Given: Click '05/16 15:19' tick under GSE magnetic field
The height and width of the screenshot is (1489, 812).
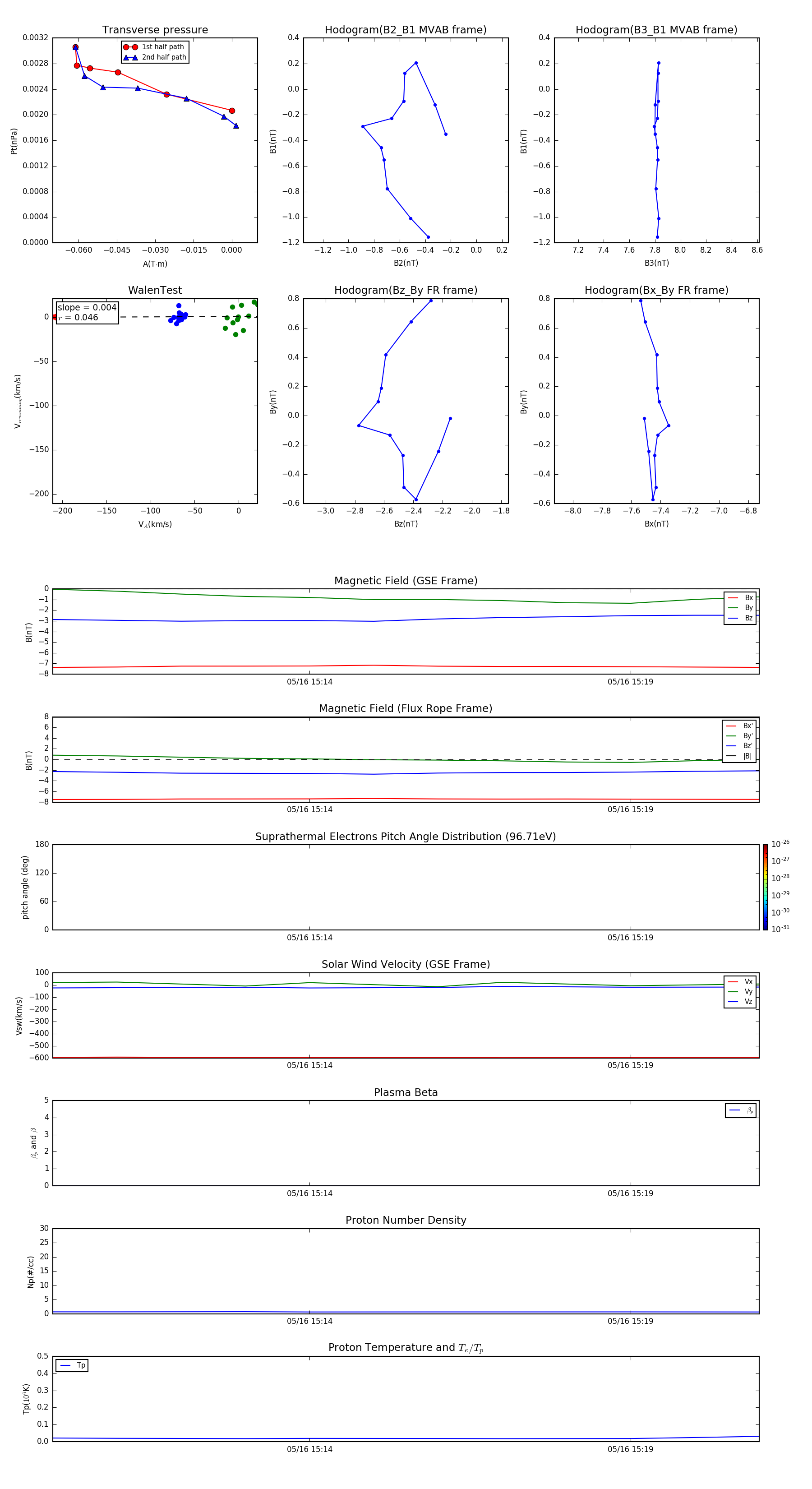Looking at the screenshot, I should (x=630, y=682).
